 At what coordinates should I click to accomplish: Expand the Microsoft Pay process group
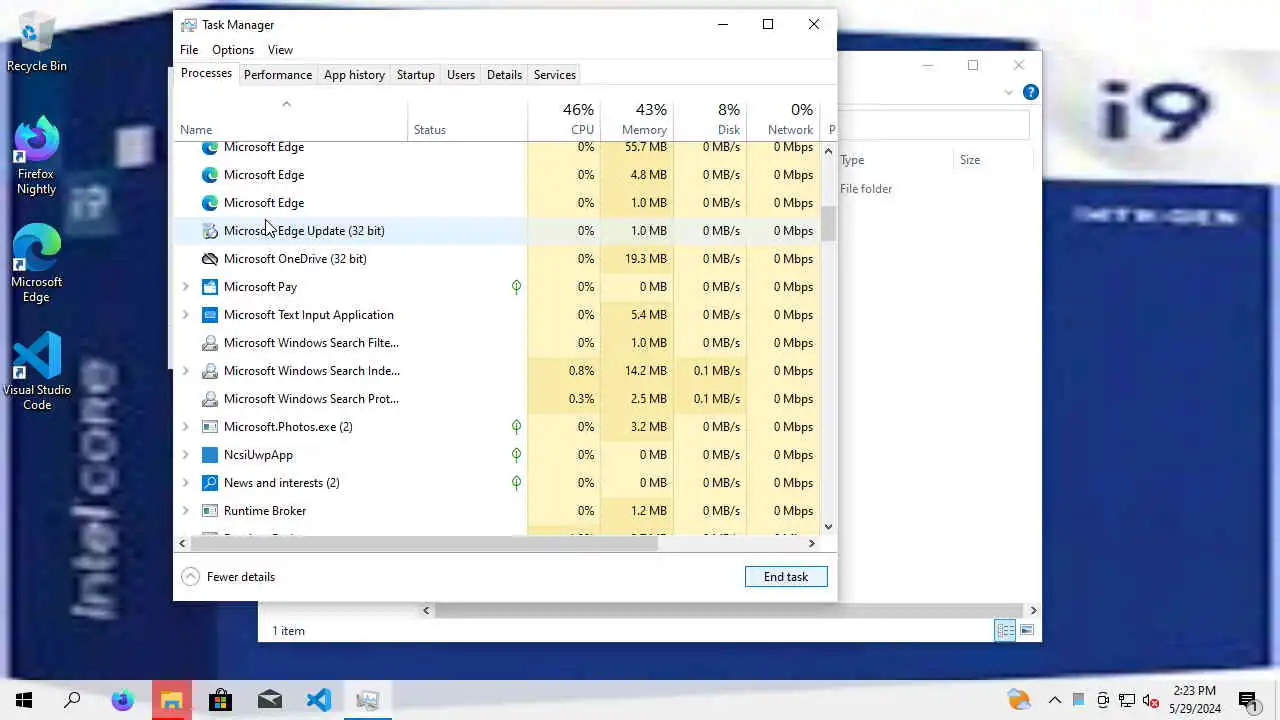click(x=185, y=287)
